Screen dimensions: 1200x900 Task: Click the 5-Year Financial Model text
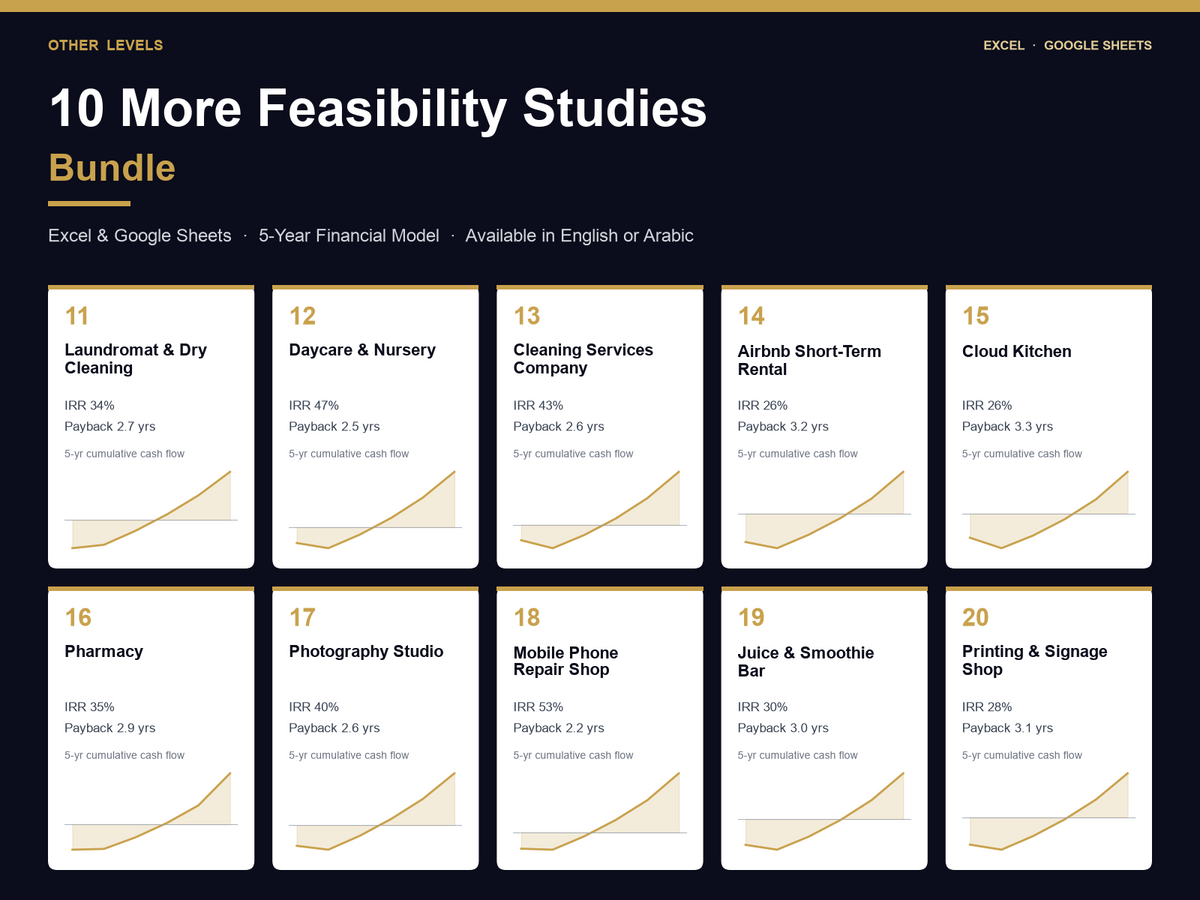pos(349,236)
